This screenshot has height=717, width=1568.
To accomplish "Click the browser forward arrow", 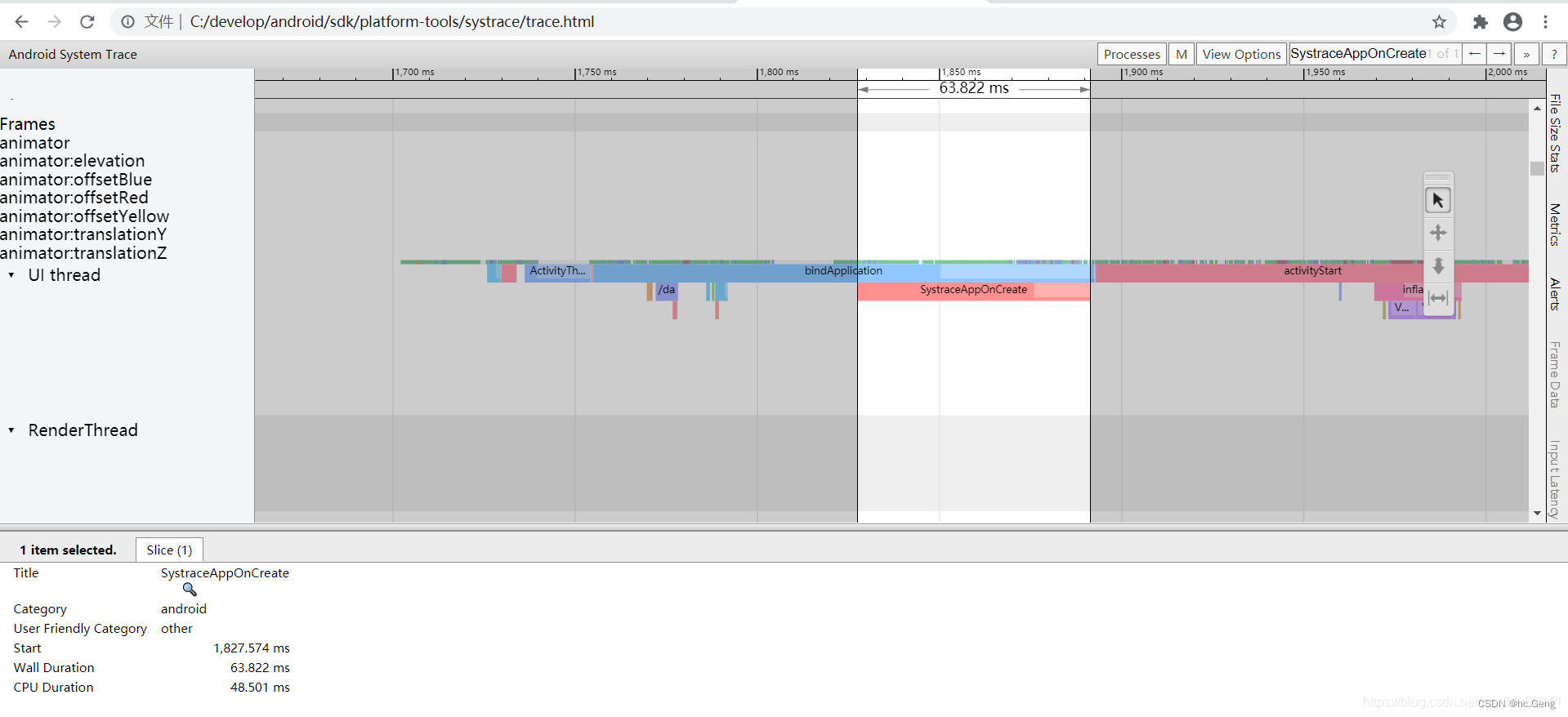I will (54, 22).
